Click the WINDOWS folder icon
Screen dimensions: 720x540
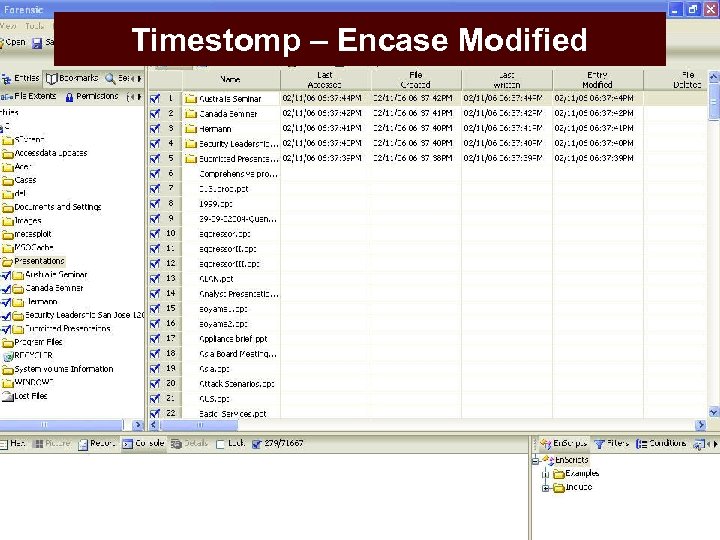[x=8, y=383]
